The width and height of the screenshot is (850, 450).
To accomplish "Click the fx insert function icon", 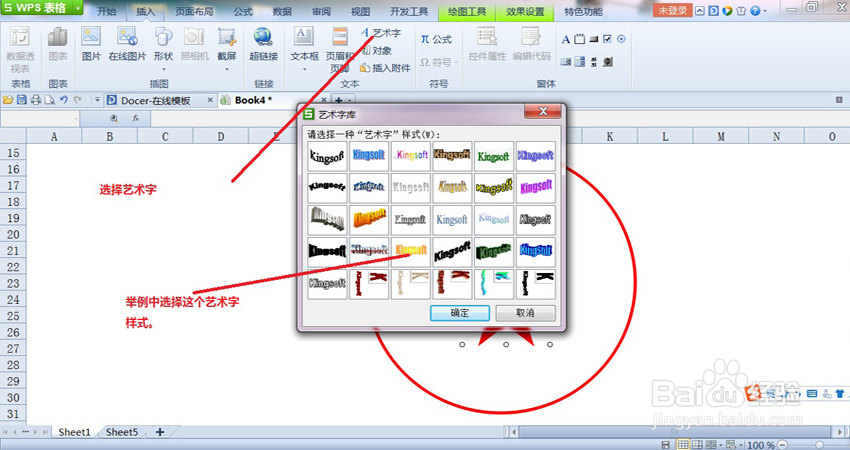I will click(136, 118).
